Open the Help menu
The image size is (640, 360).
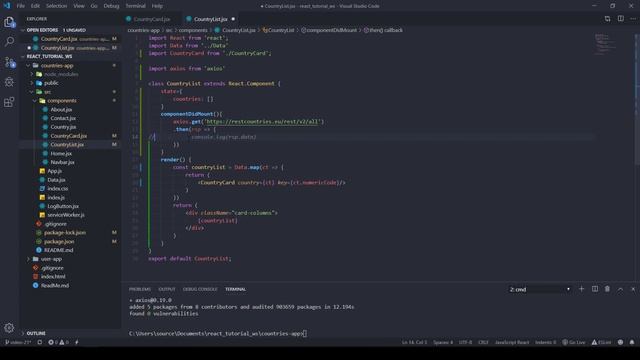(157, 6)
